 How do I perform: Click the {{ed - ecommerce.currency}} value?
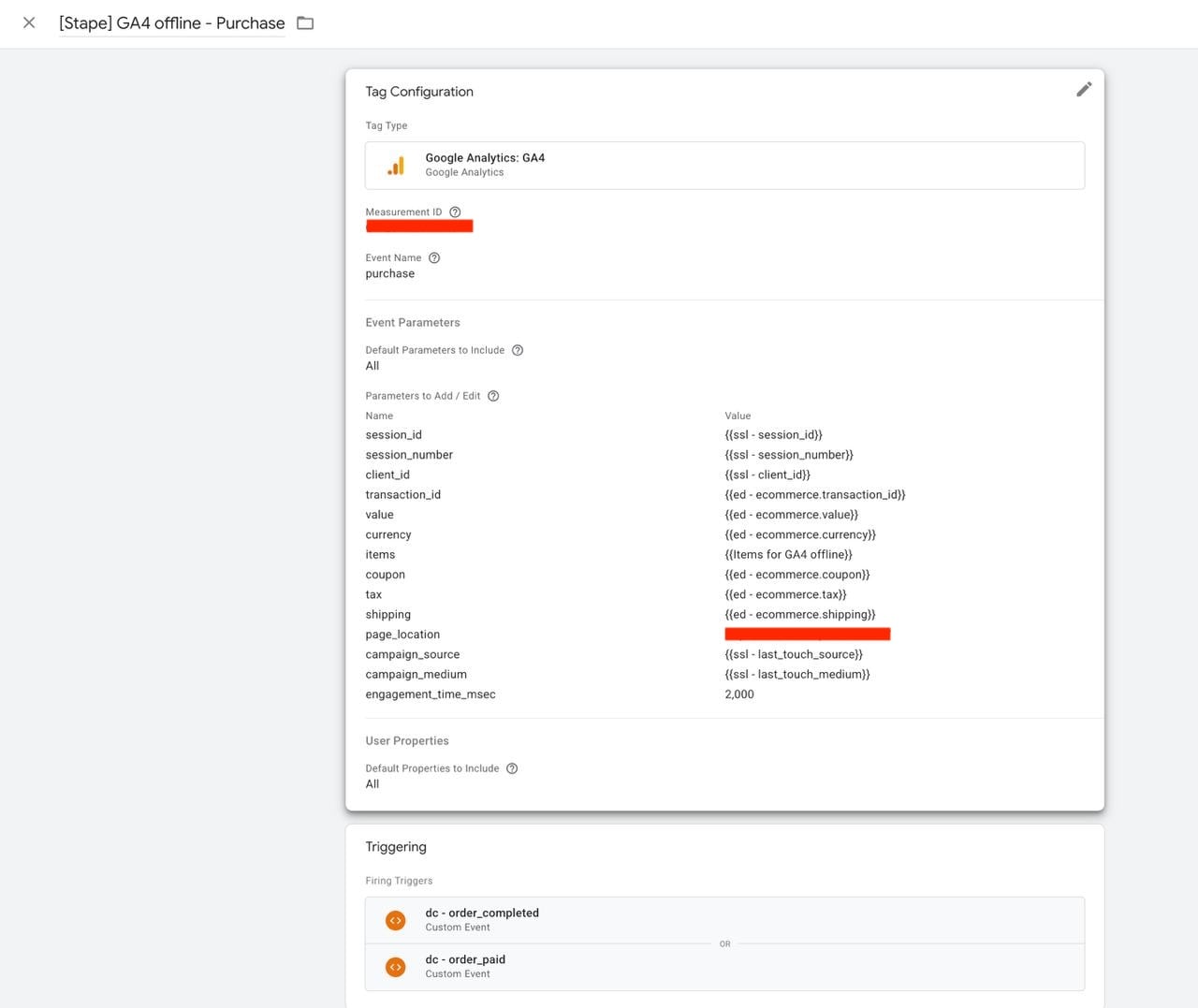pos(800,535)
